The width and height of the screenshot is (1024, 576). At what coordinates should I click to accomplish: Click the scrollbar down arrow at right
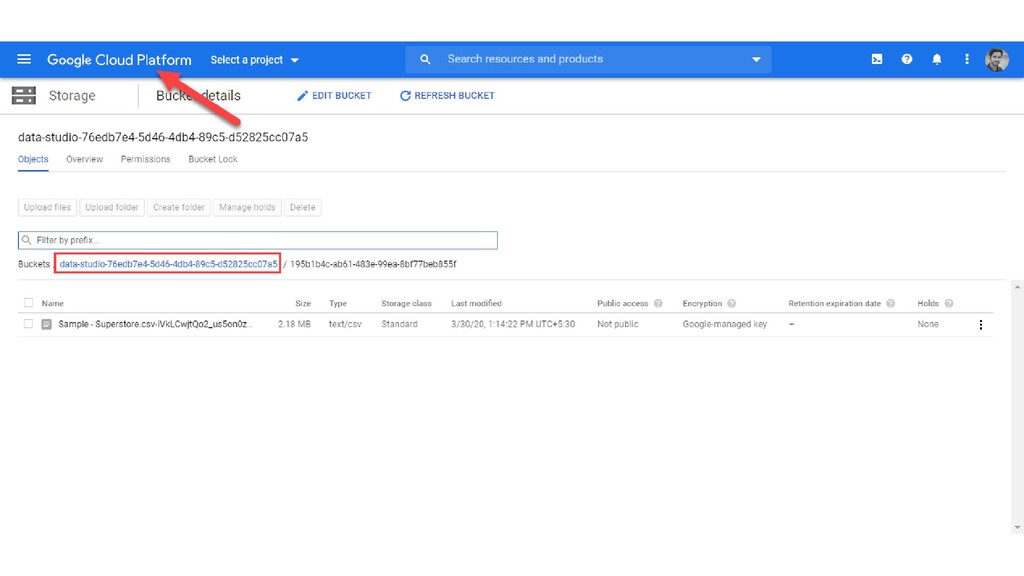point(1017,528)
